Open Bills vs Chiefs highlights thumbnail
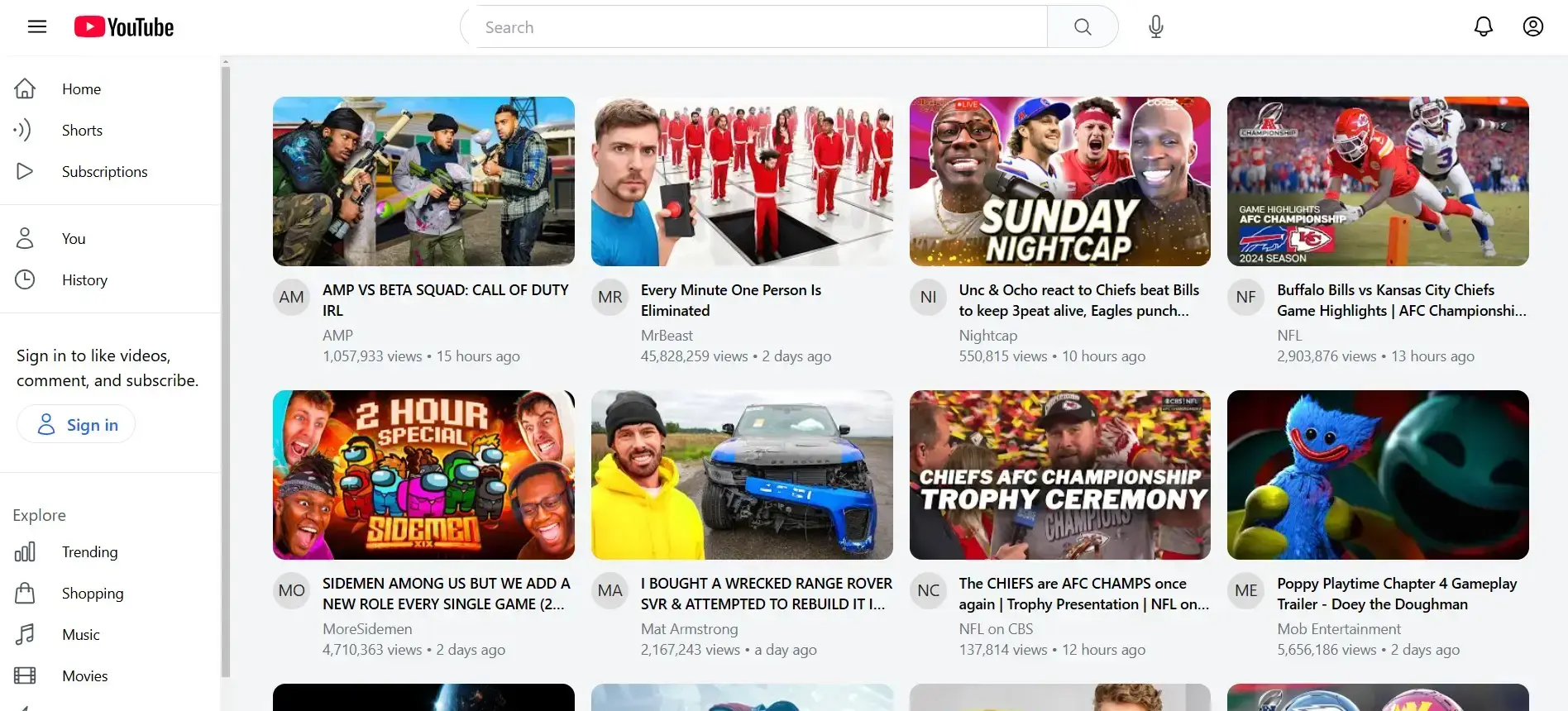 tap(1378, 181)
